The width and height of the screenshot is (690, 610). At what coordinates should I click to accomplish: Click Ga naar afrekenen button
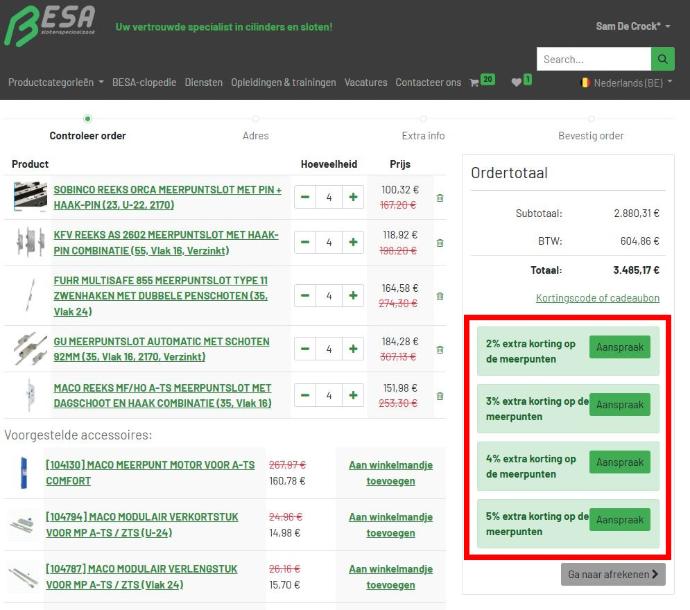click(612, 574)
